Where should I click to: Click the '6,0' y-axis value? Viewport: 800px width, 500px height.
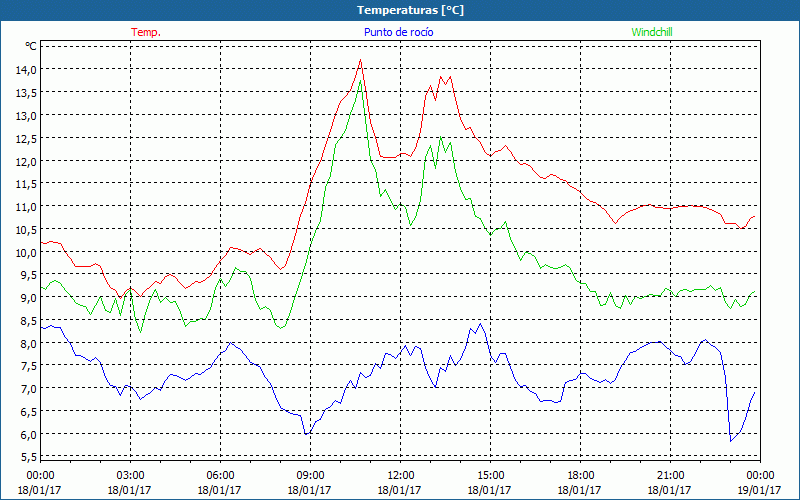coord(29,436)
